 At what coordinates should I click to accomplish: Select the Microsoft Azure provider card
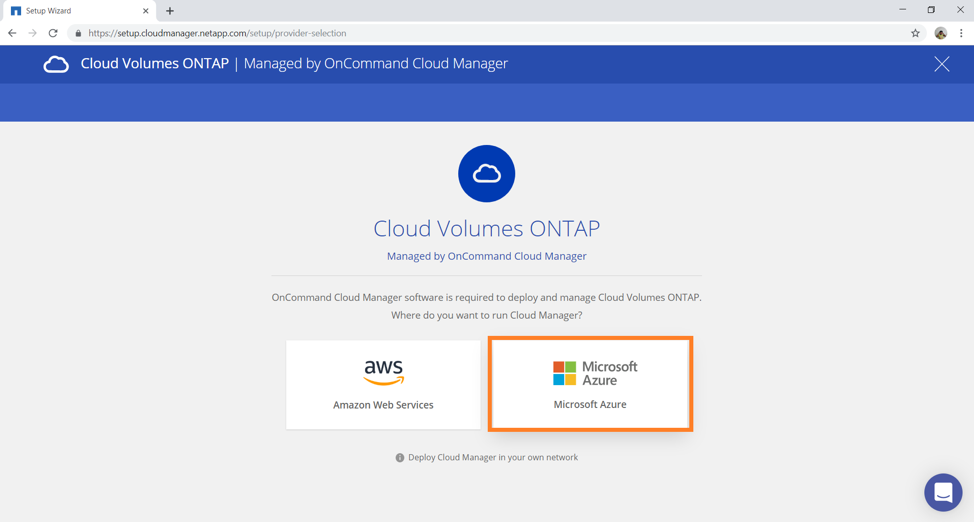coord(590,385)
